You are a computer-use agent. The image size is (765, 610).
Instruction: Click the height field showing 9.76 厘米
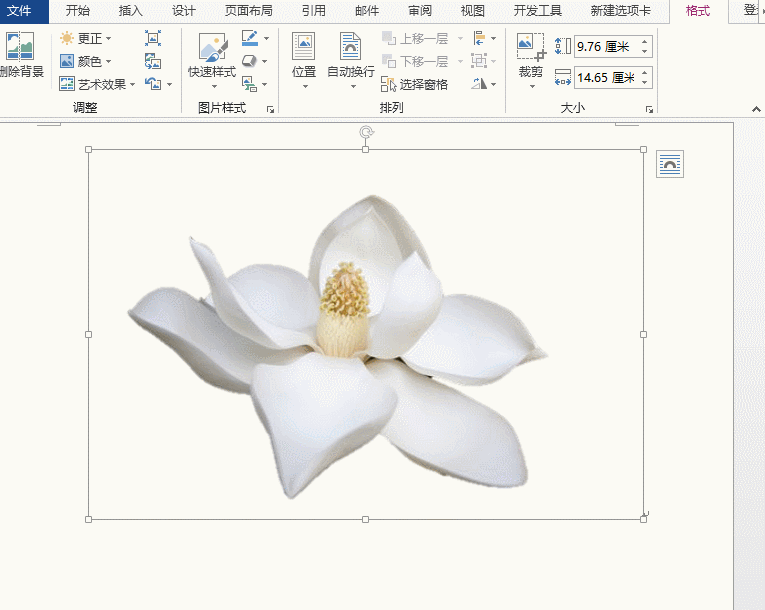606,46
